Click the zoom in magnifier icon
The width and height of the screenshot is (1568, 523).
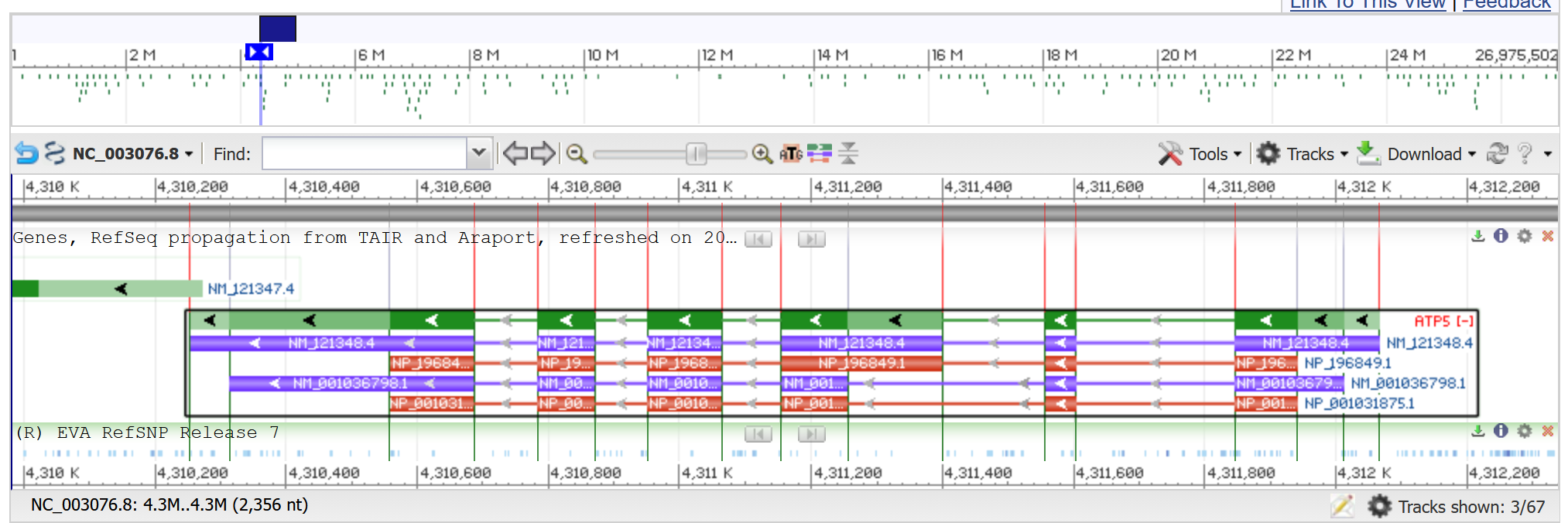point(762,154)
